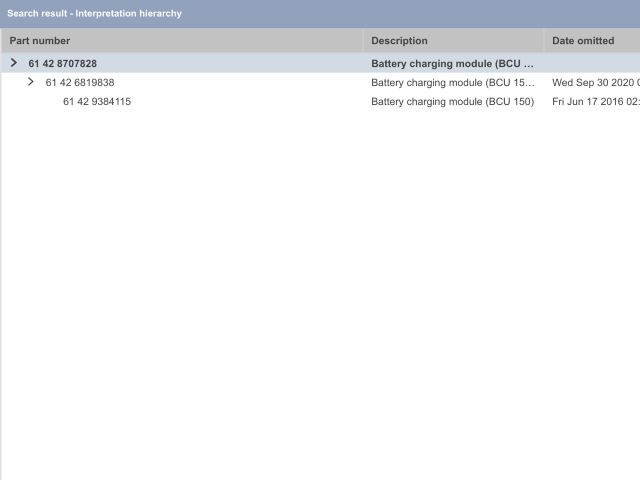The image size is (640, 480).
Task: Click the bold Battery charging module description
Action: point(452,64)
